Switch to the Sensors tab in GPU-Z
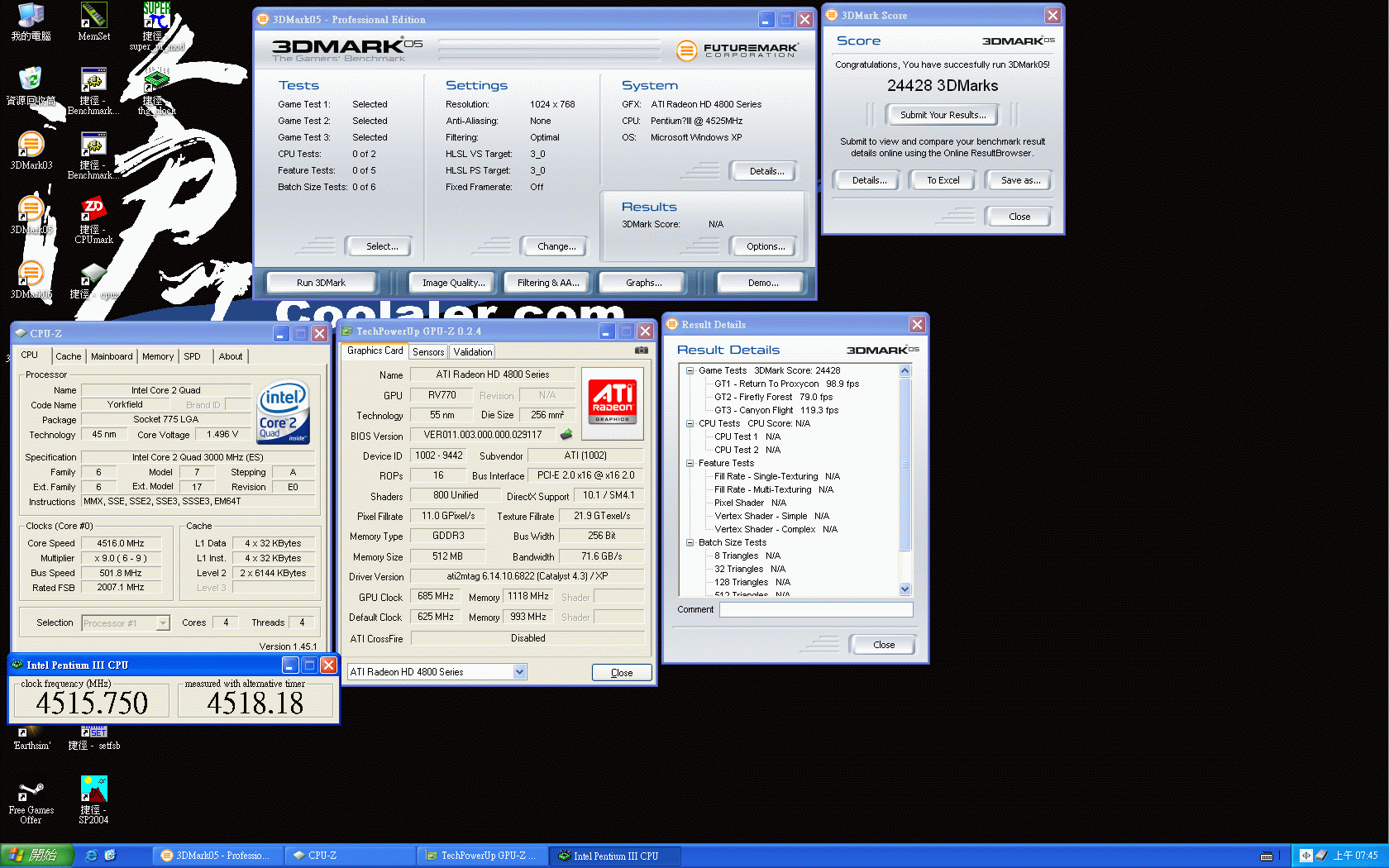This screenshot has width=1389, height=868. (x=428, y=352)
